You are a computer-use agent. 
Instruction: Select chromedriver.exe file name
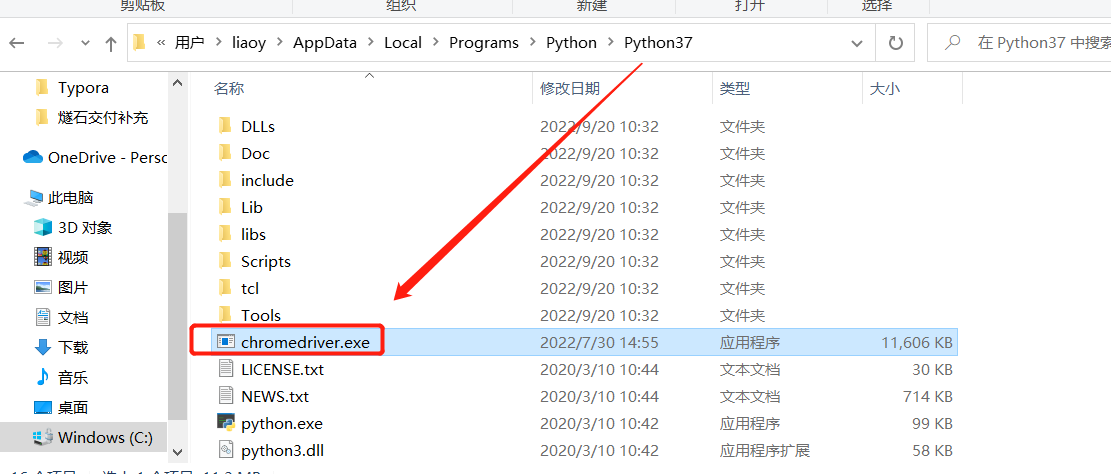305,342
